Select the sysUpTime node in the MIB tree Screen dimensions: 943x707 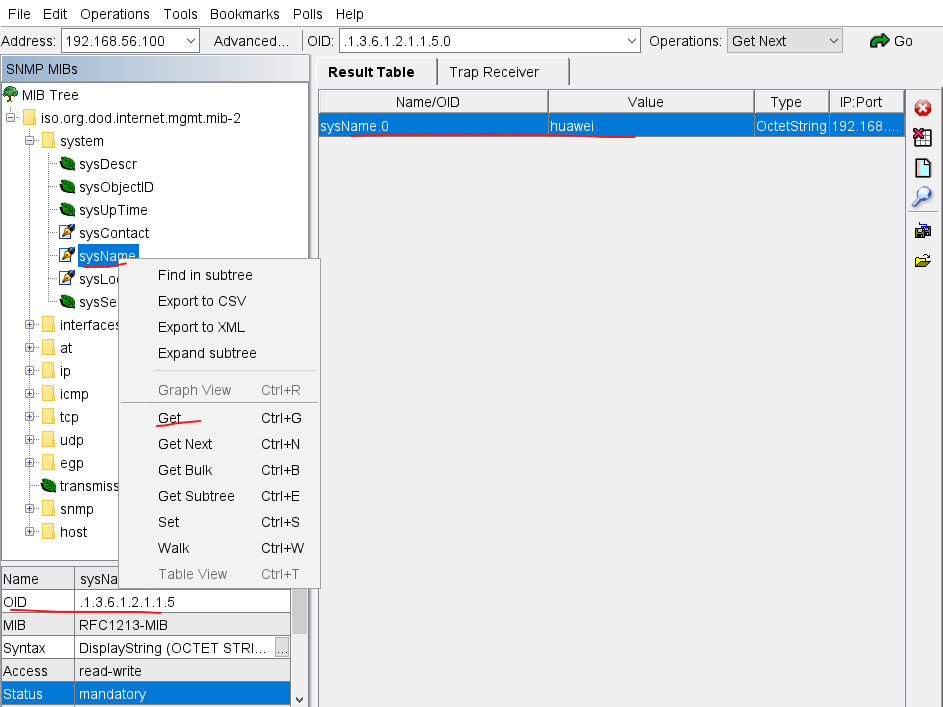(x=113, y=210)
